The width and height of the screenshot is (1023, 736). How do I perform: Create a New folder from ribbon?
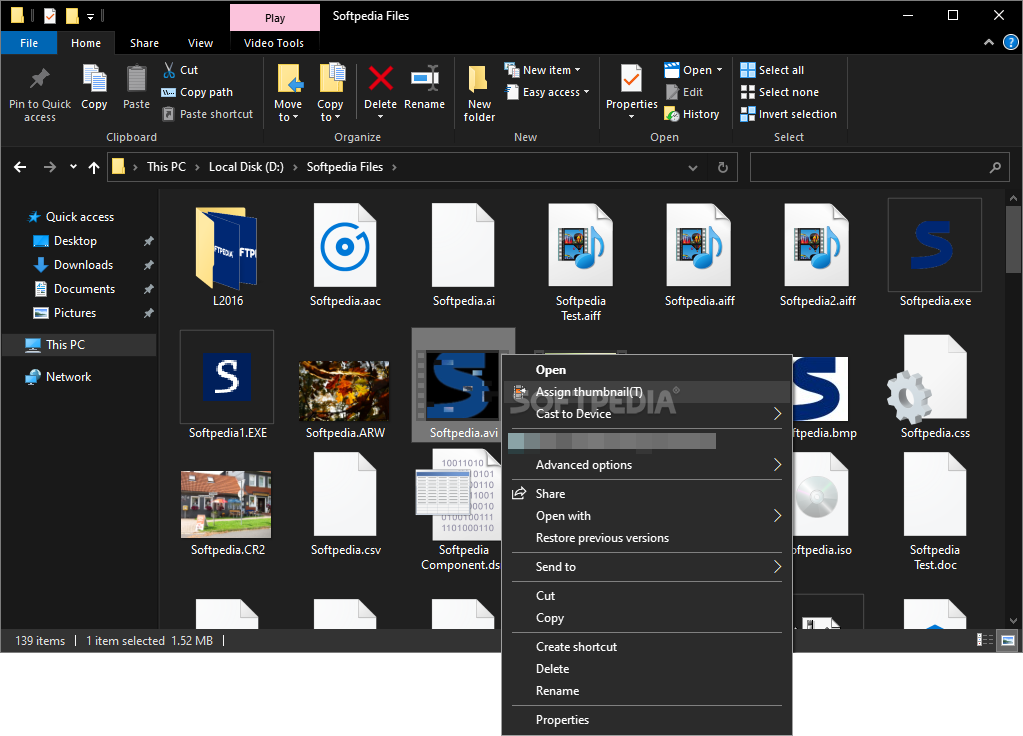tap(479, 94)
